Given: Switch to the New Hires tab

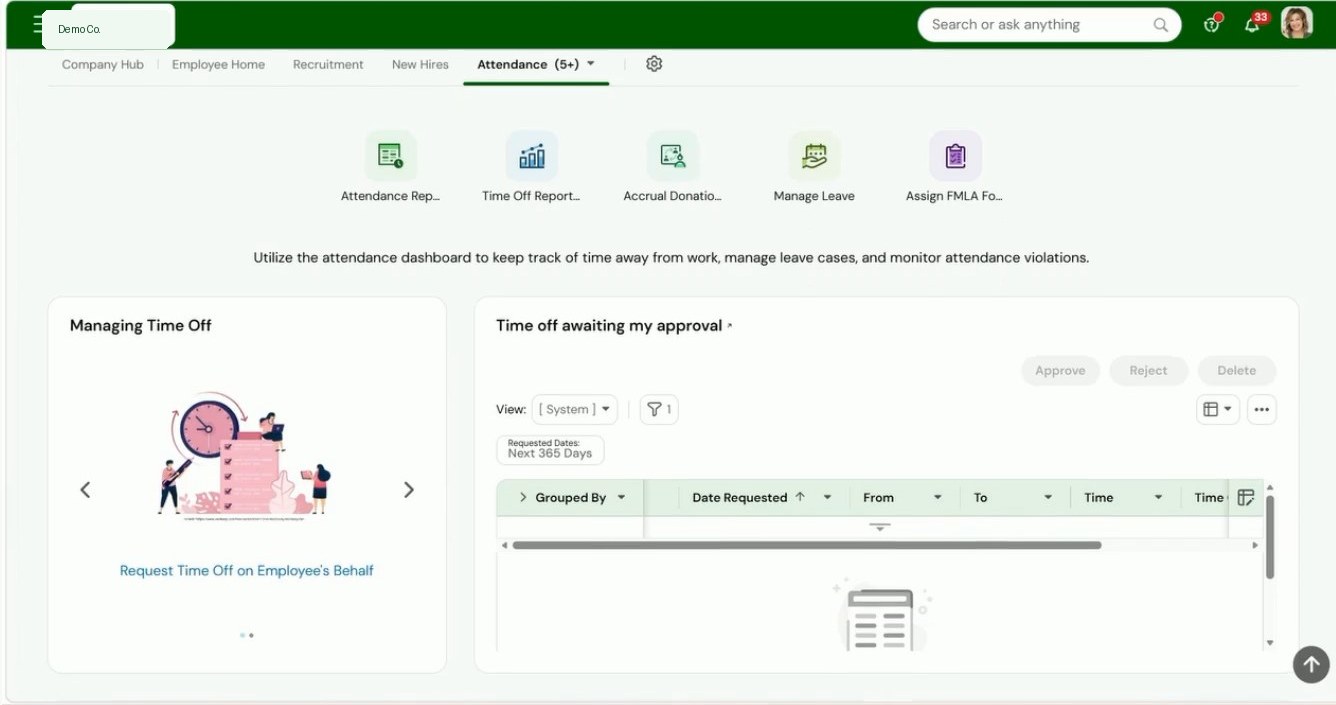Looking at the screenshot, I should click(420, 64).
